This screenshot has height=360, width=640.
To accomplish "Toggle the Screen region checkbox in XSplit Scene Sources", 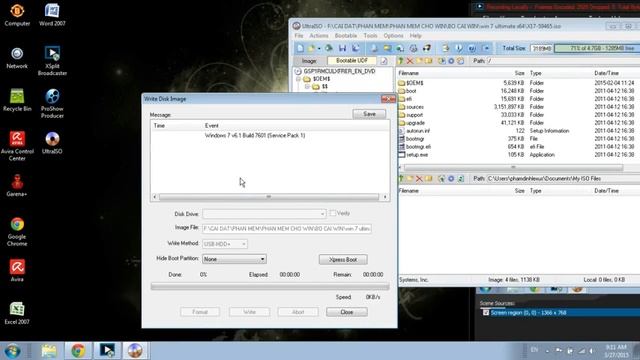I will pos(486,313).
